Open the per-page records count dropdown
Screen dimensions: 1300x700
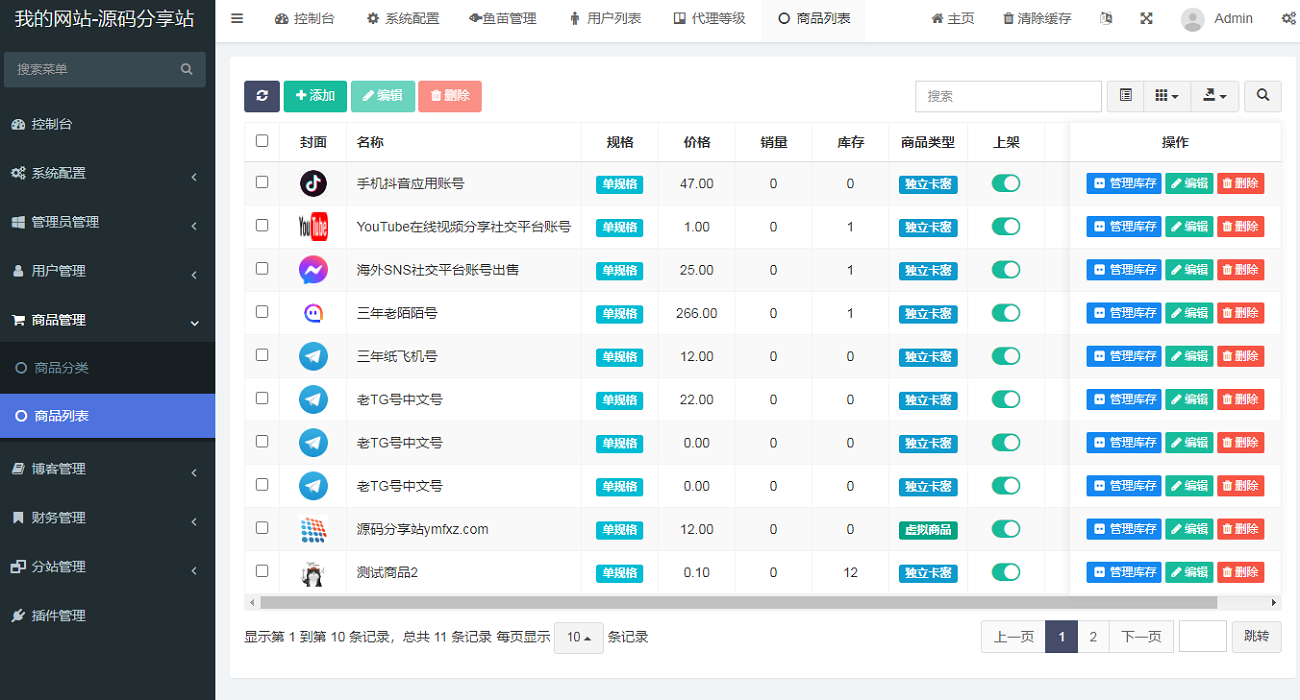(x=578, y=637)
